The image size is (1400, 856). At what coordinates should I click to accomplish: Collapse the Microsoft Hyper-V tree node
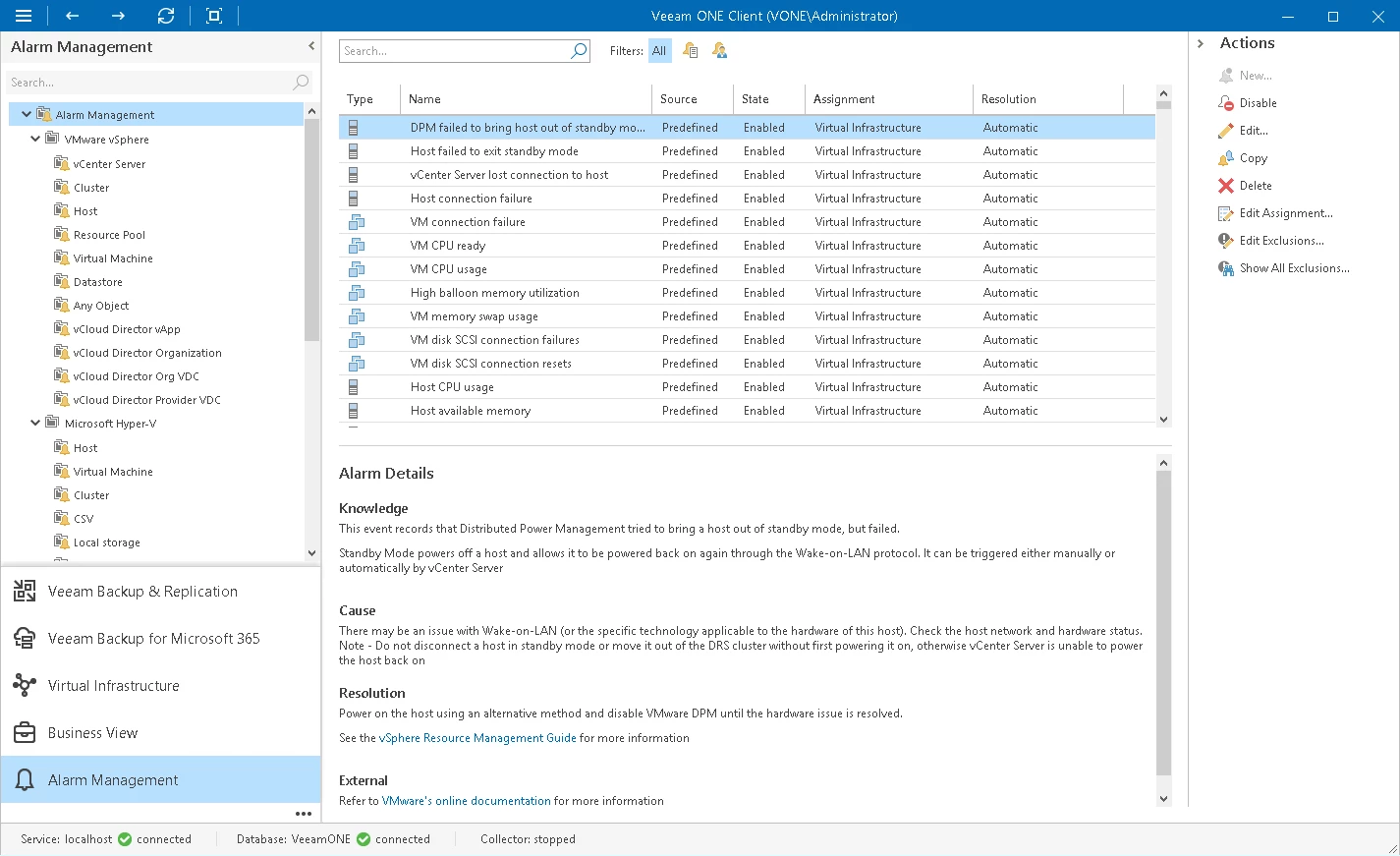(x=35, y=424)
